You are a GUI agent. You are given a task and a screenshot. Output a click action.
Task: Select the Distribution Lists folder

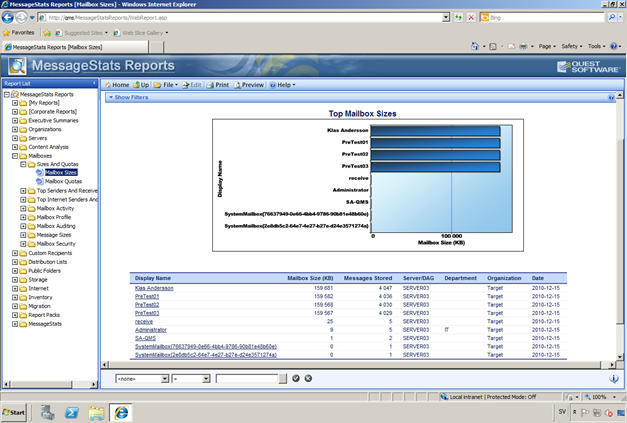pyautogui.click(x=48, y=262)
